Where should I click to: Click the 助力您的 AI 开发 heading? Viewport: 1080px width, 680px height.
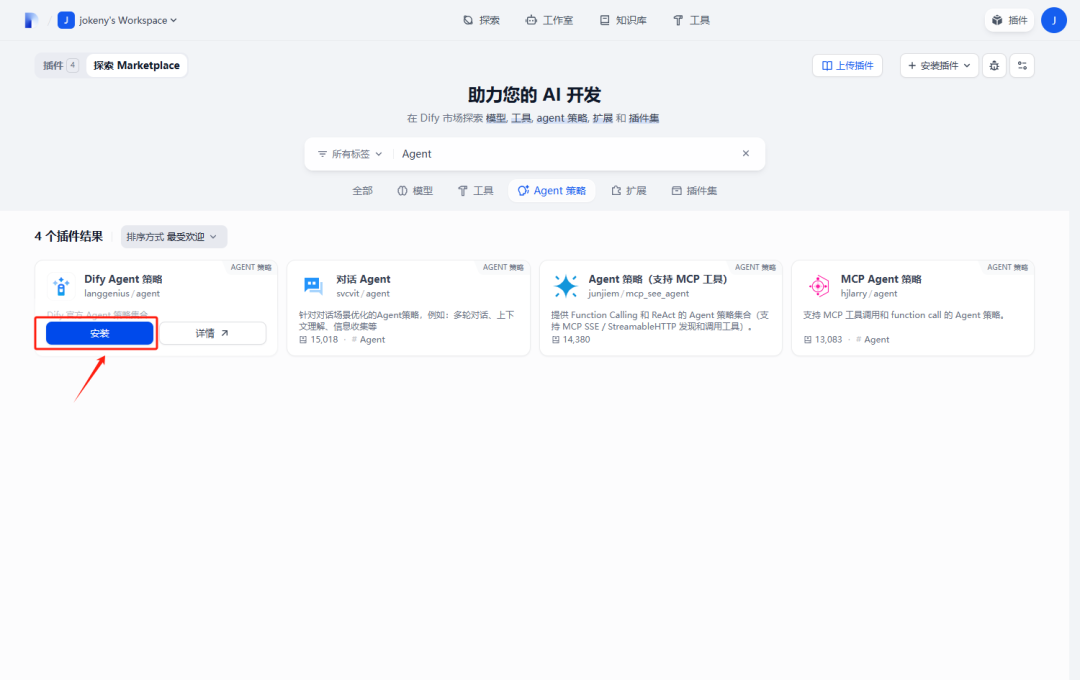(x=534, y=95)
